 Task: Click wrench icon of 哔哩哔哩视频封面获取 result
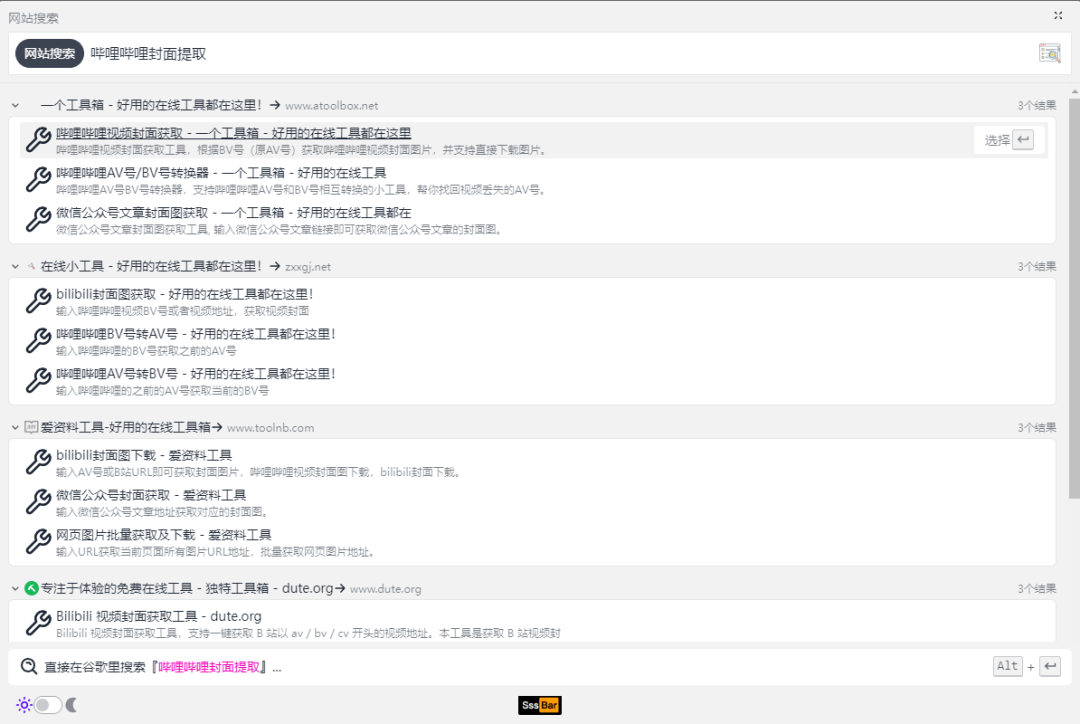point(38,140)
